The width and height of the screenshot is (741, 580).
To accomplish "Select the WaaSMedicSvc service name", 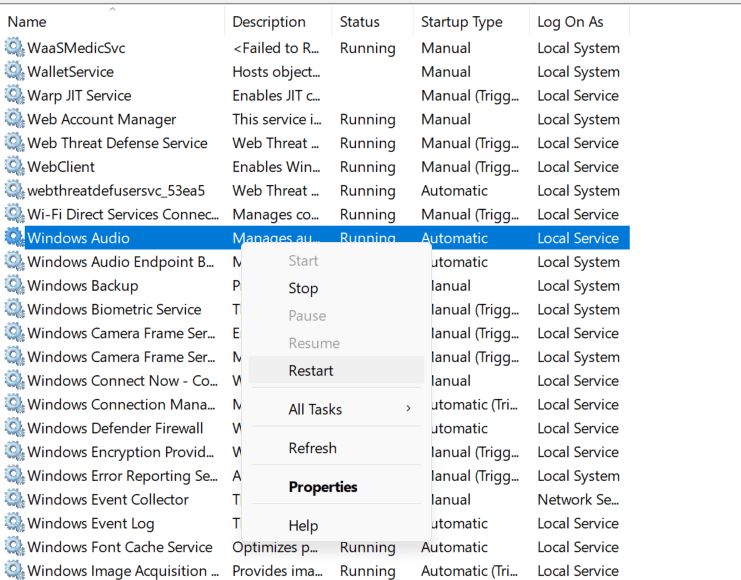I will 77,48.
